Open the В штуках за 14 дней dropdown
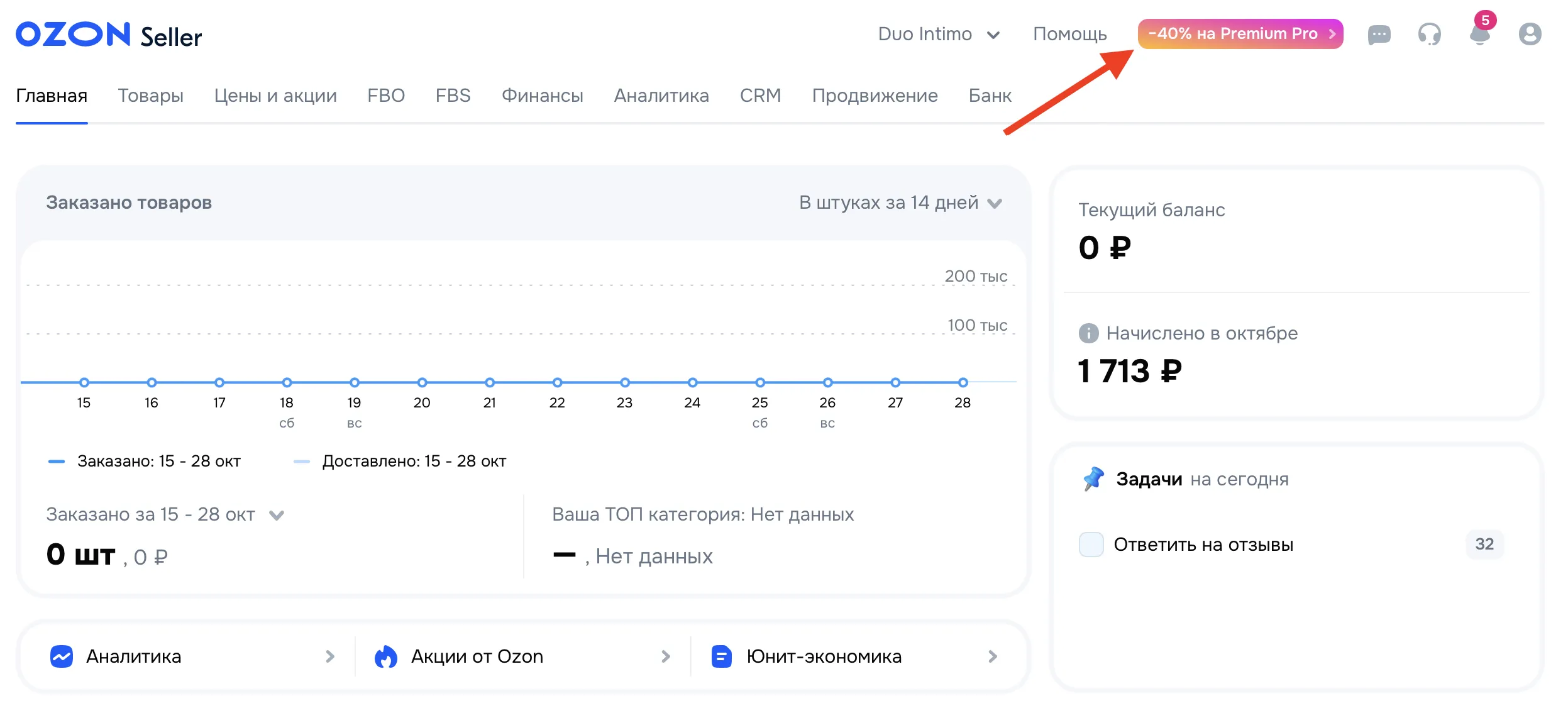The width and height of the screenshot is (1568, 708). coord(900,202)
